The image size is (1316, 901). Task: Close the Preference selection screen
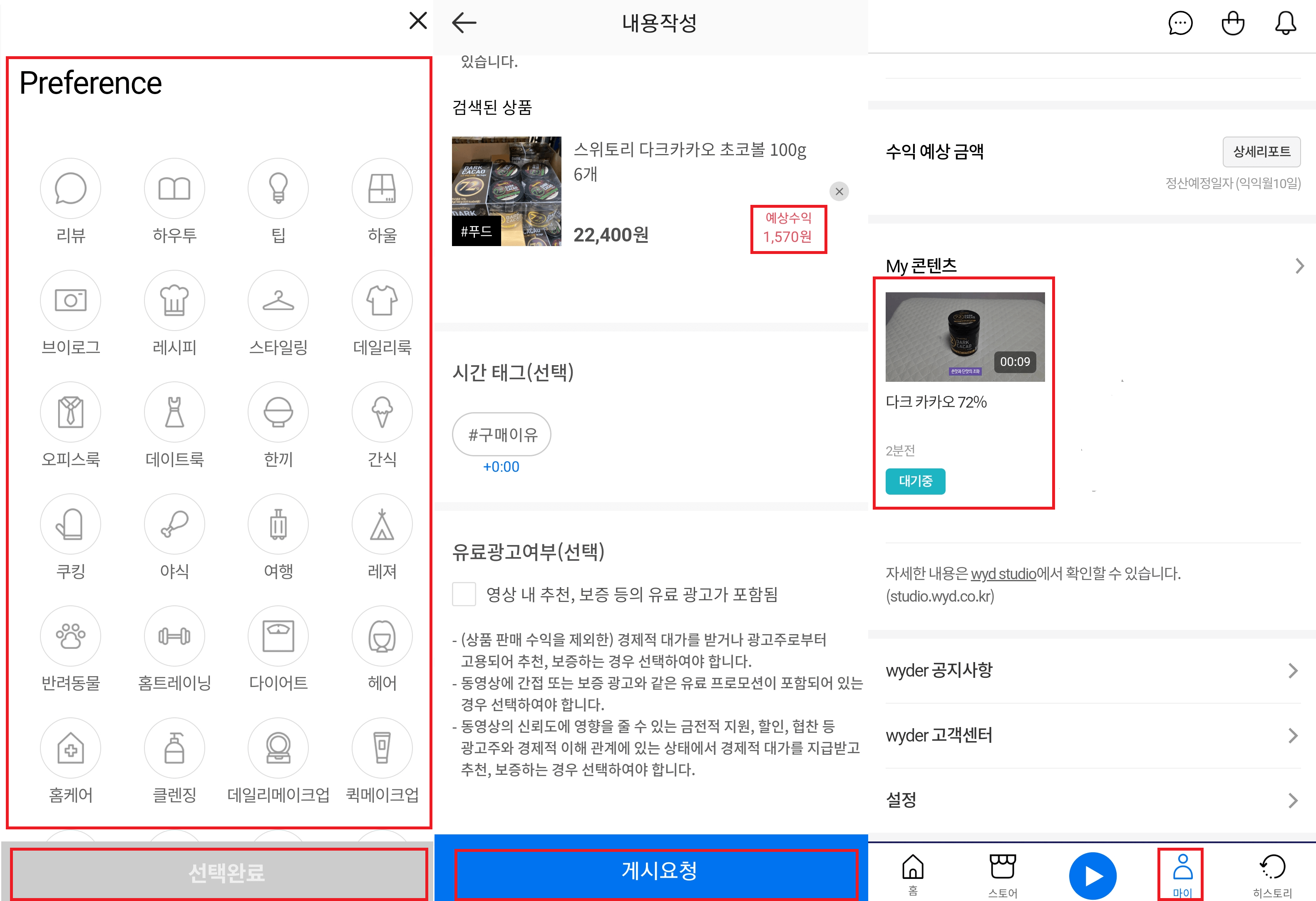click(x=418, y=21)
